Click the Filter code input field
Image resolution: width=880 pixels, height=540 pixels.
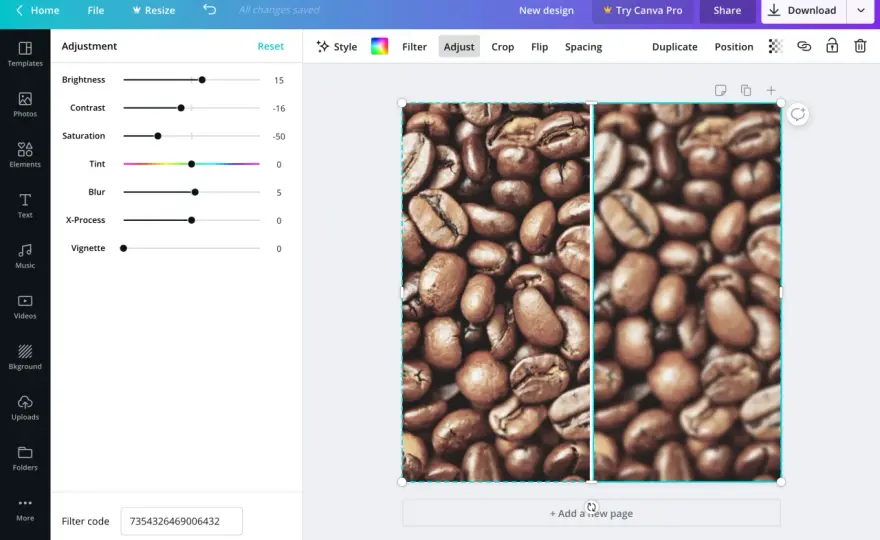[181, 521]
